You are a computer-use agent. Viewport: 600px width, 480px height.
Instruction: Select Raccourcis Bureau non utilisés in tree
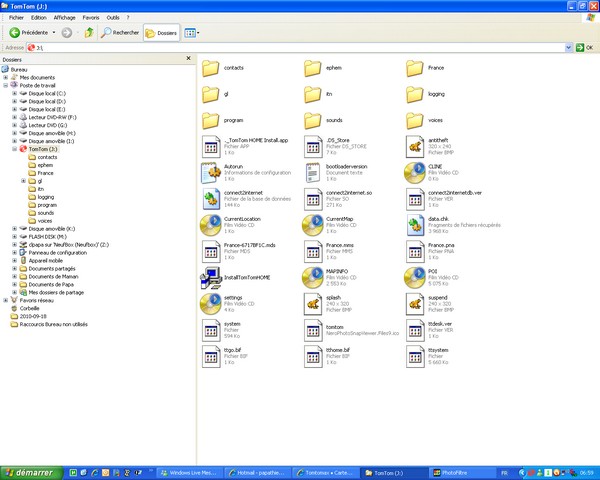[x=54, y=324]
